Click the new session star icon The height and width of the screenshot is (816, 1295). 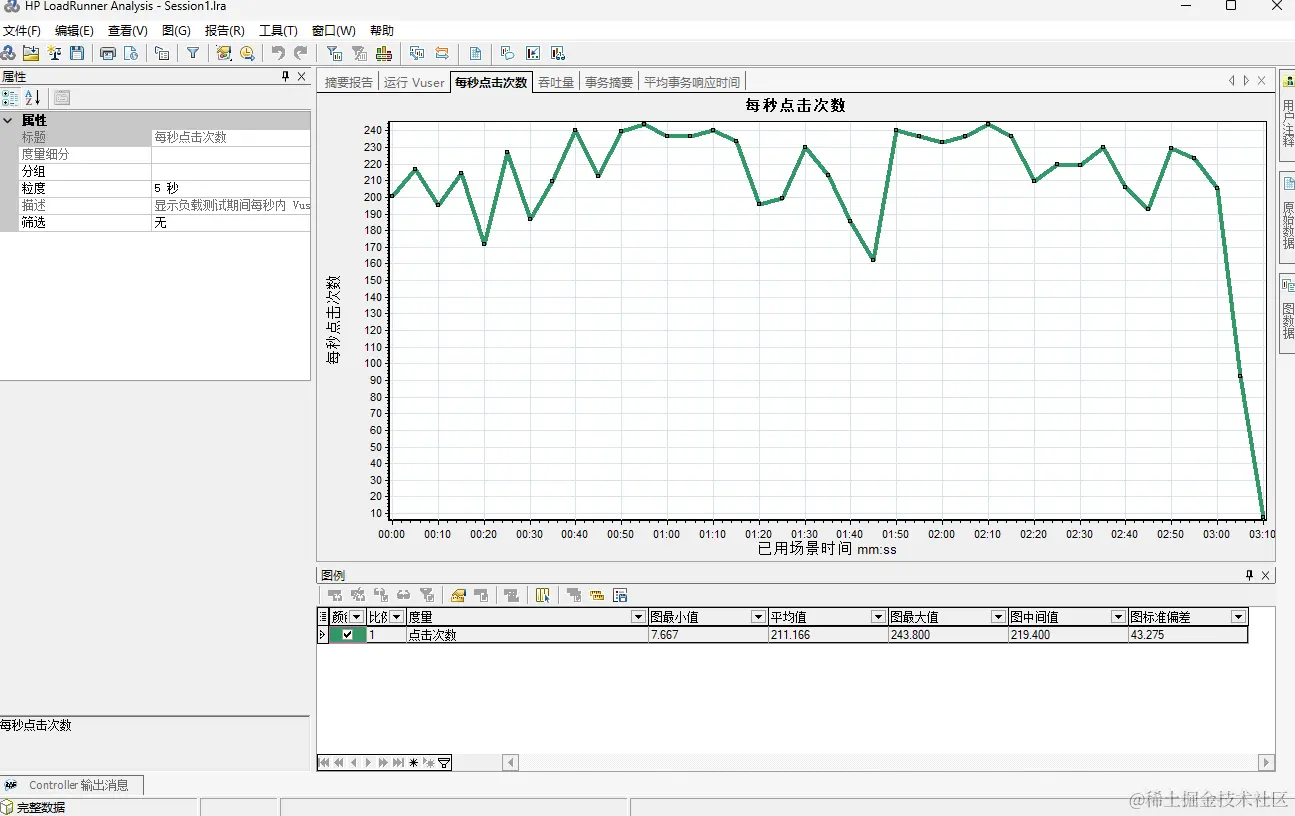click(x=54, y=53)
